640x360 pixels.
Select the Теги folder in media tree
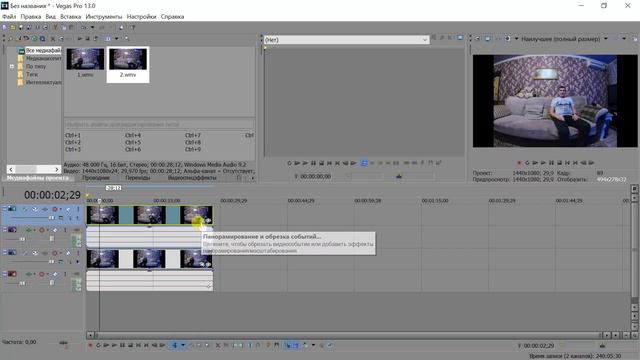tap(32, 74)
